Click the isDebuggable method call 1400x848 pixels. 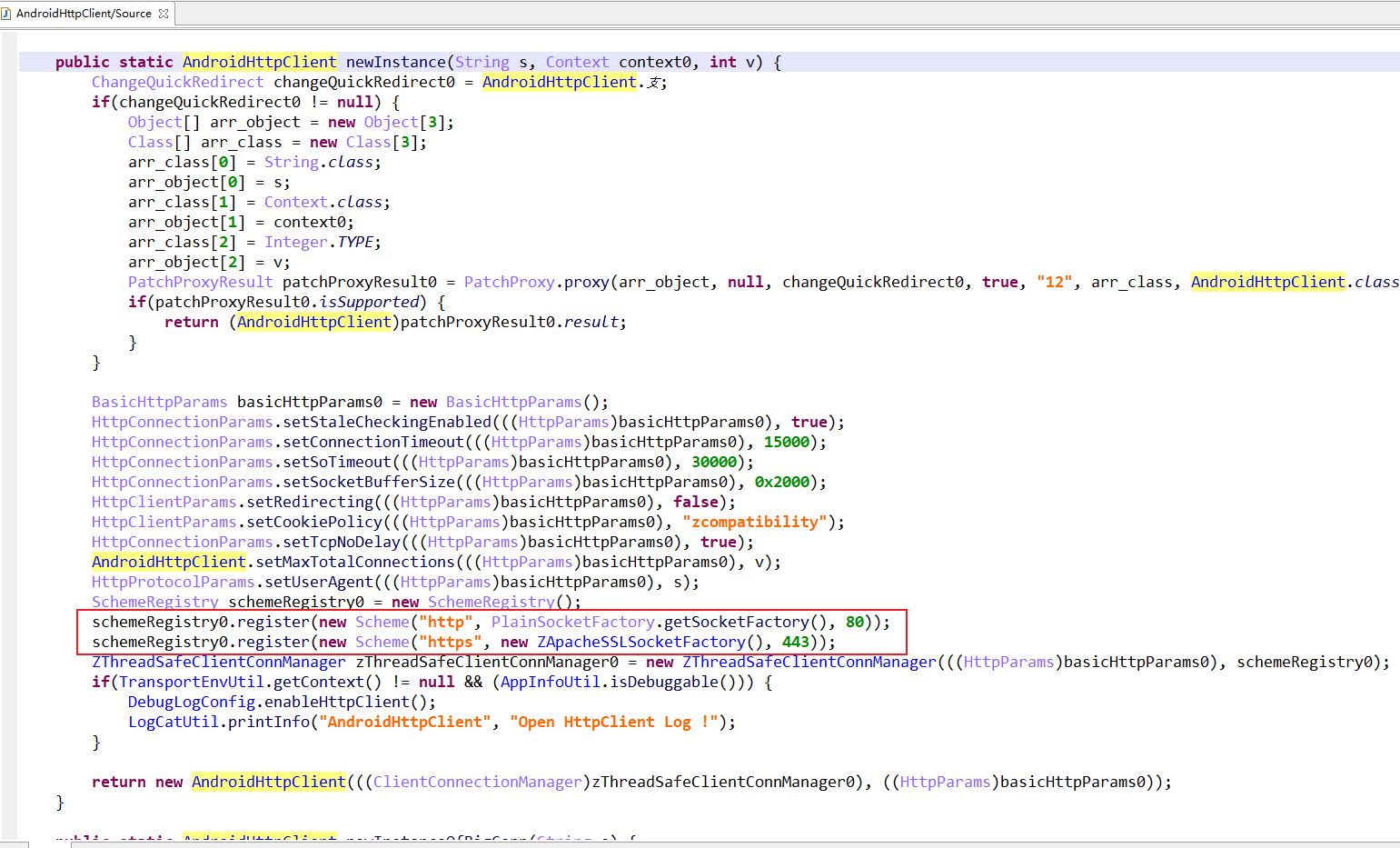point(654,682)
